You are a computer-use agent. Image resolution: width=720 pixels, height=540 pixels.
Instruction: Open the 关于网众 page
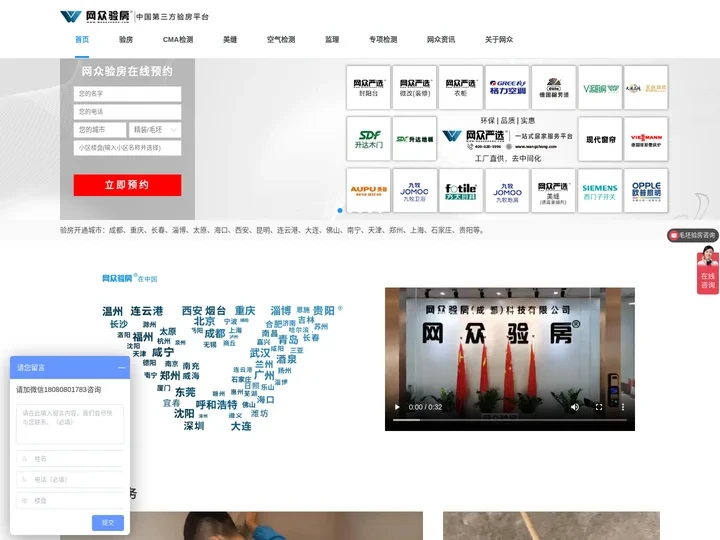(x=499, y=39)
